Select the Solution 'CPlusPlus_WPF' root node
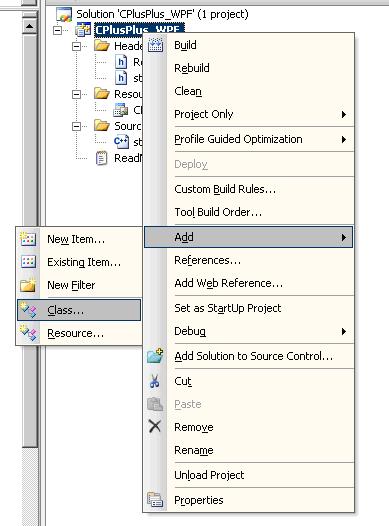Viewport: 389px width, 526px height. coord(162,14)
